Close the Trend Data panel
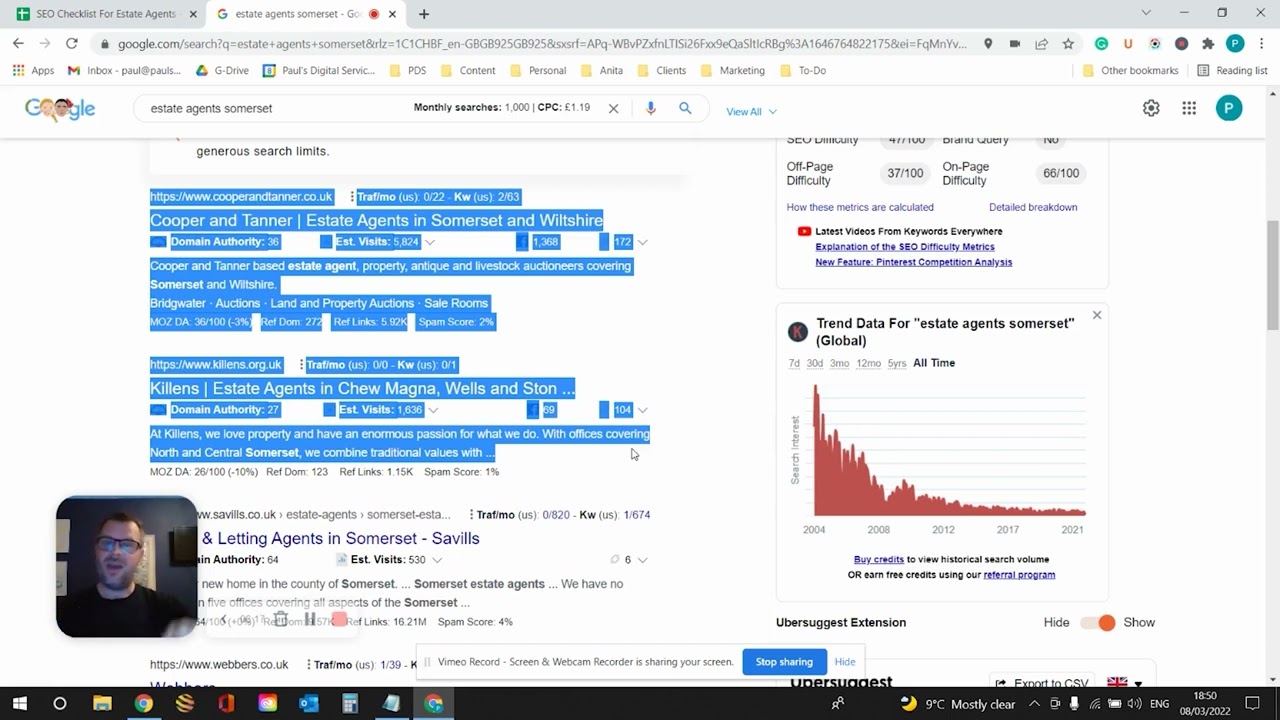Screen dimensions: 1280x720 coord(1097,315)
